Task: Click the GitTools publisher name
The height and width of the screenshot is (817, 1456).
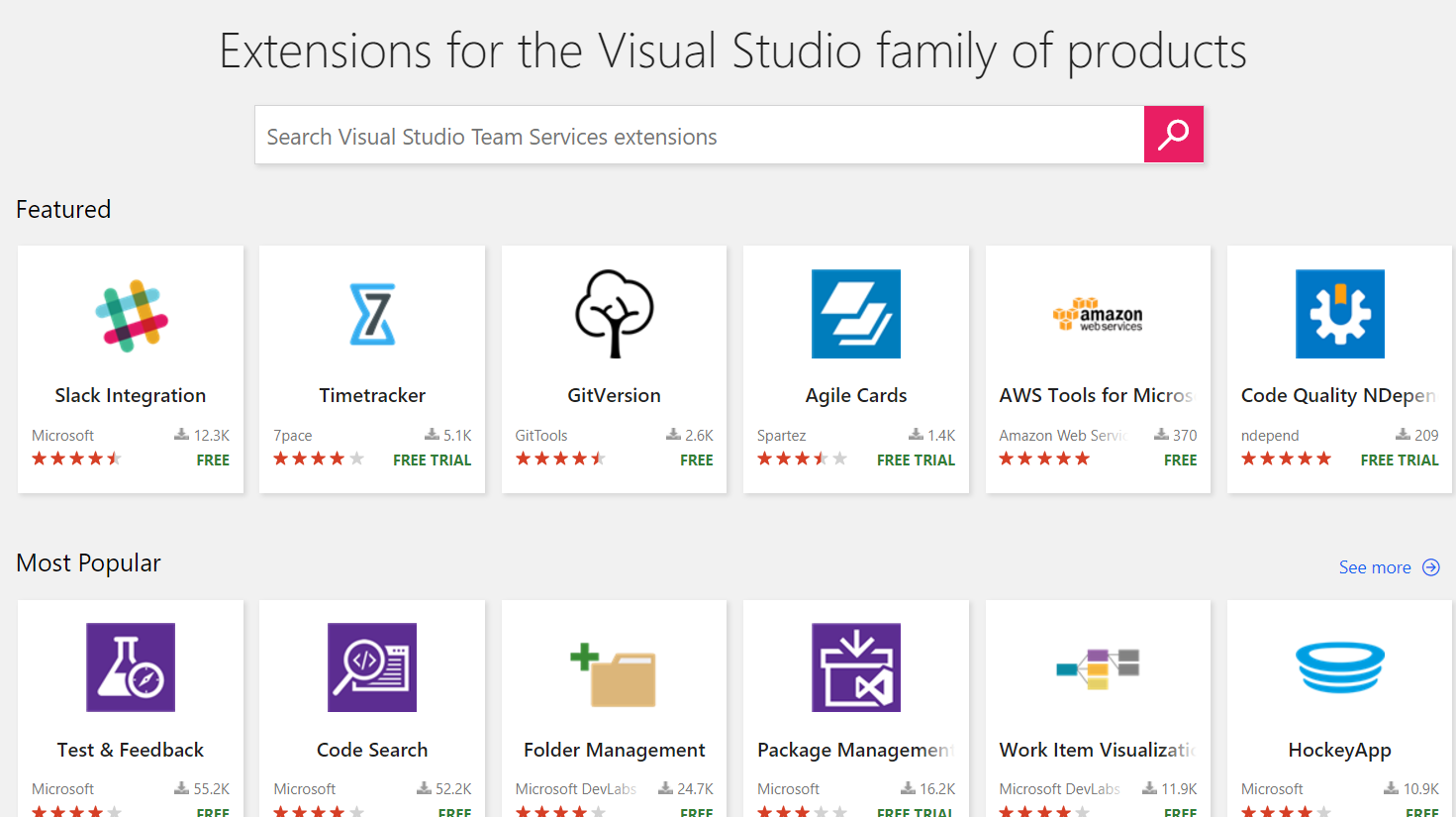Action: click(x=541, y=436)
